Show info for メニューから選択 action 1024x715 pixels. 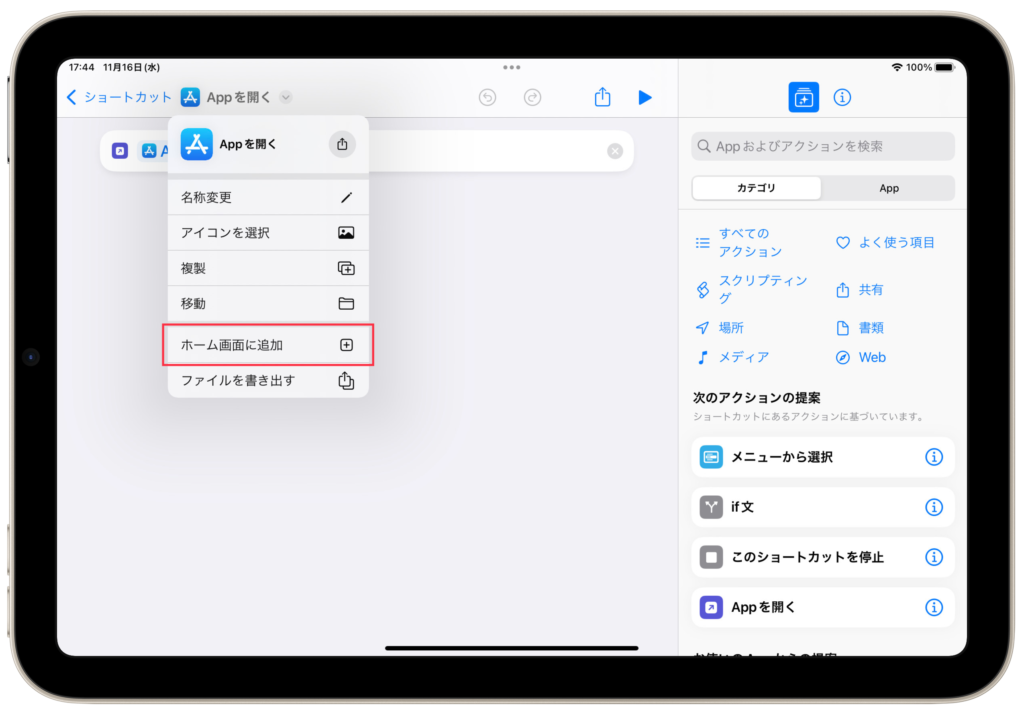coord(934,457)
